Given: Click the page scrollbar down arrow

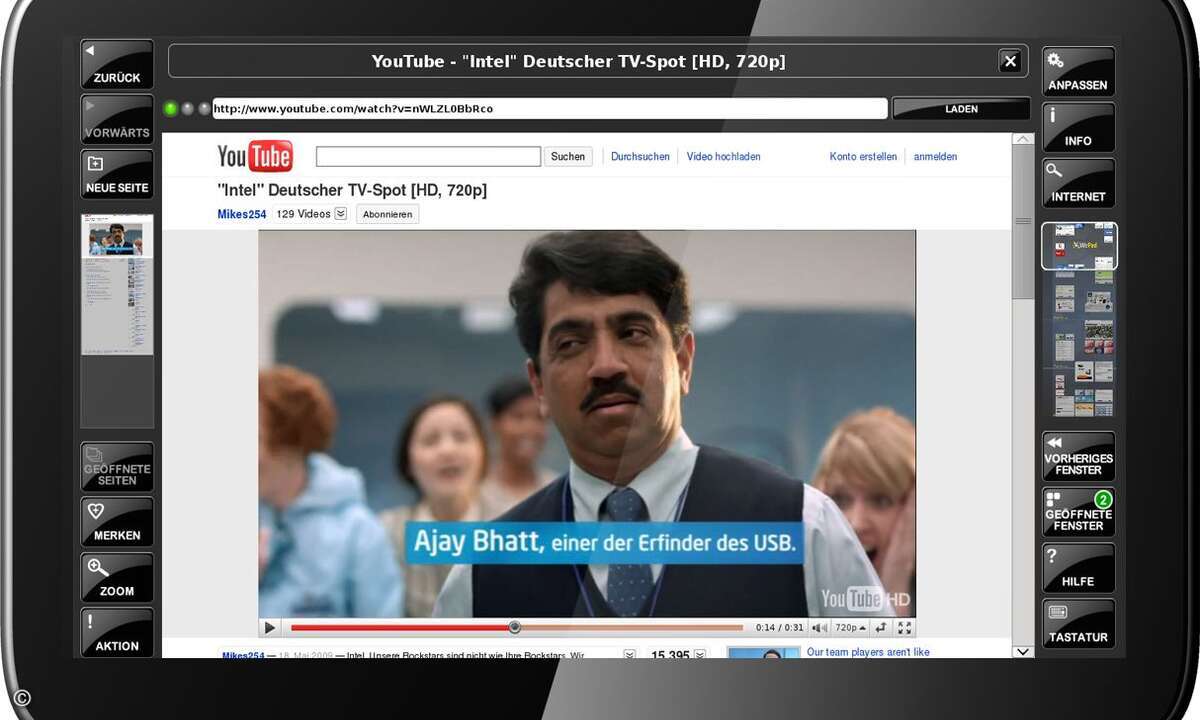Looking at the screenshot, I should point(1022,651).
